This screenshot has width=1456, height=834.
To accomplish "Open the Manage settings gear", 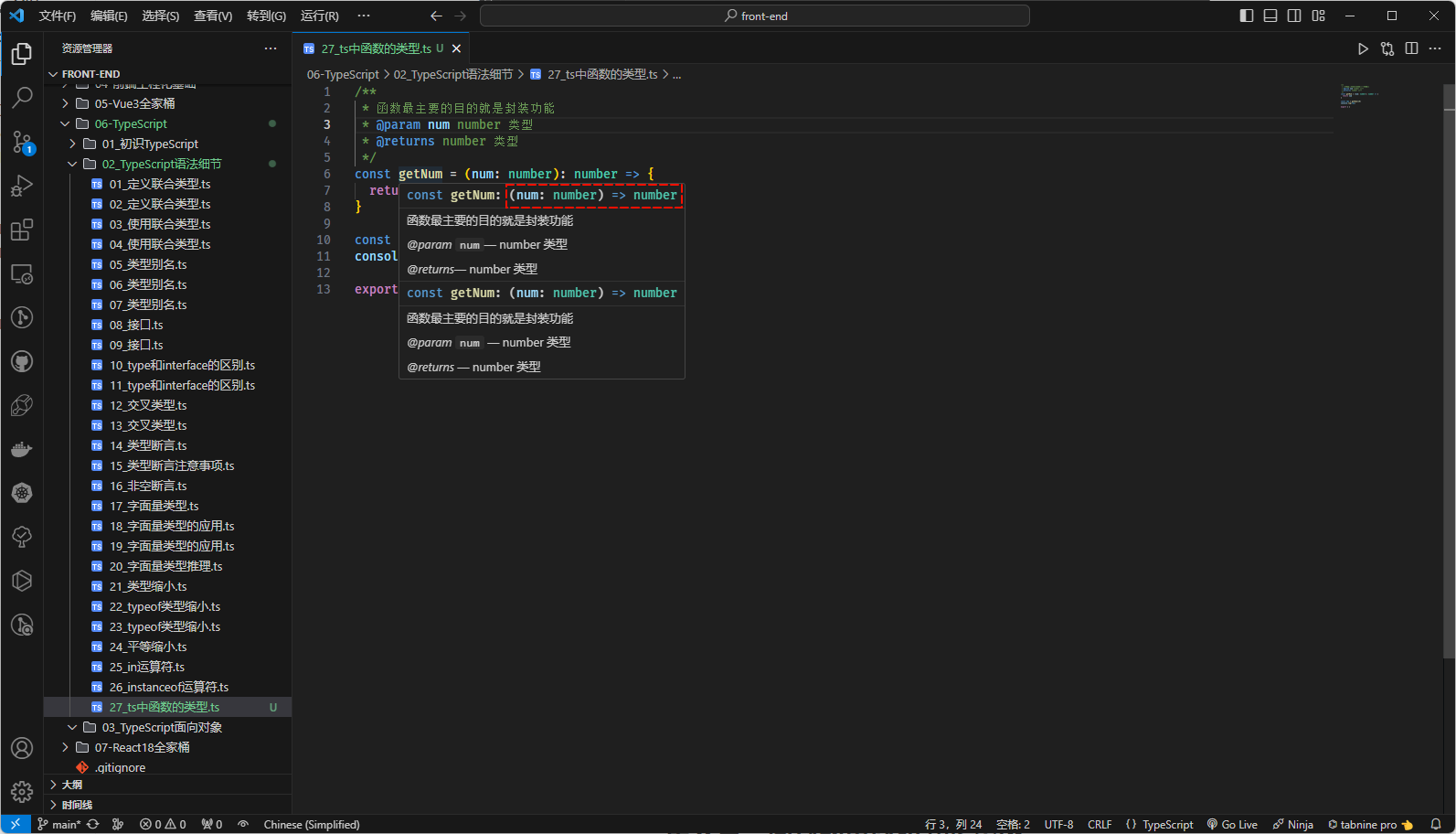I will 22,791.
